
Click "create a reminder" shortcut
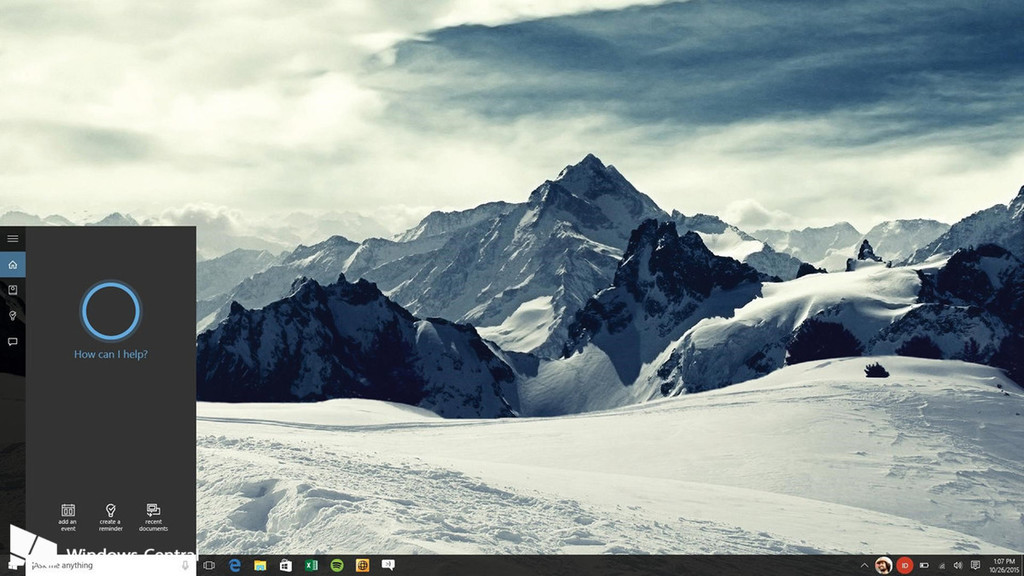click(110, 516)
